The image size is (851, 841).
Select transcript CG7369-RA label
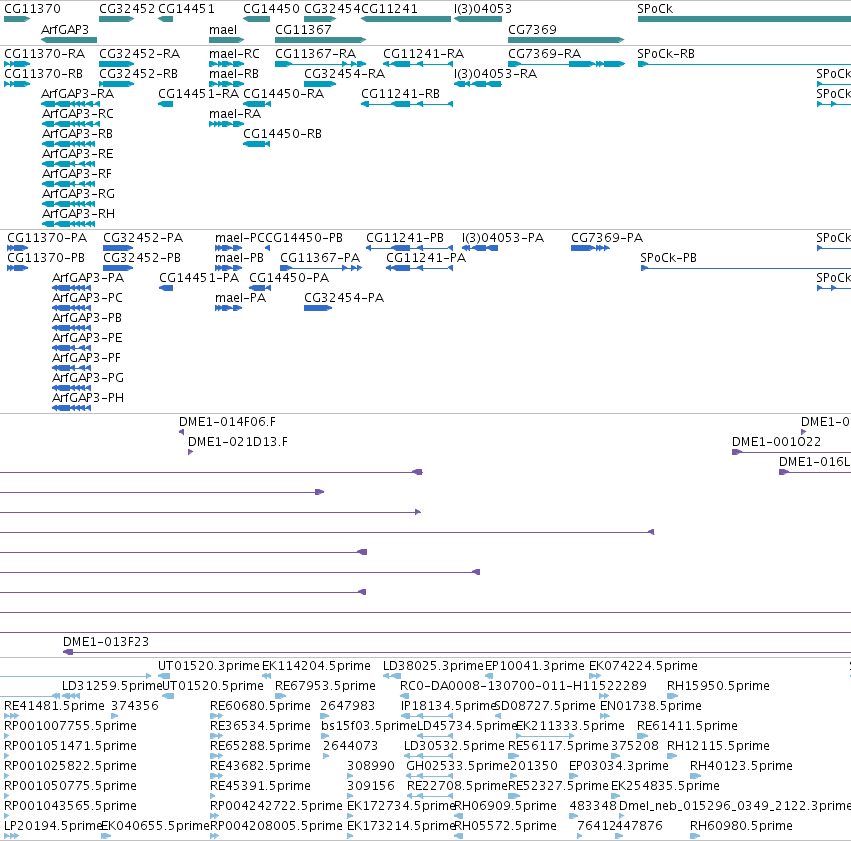click(x=544, y=54)
